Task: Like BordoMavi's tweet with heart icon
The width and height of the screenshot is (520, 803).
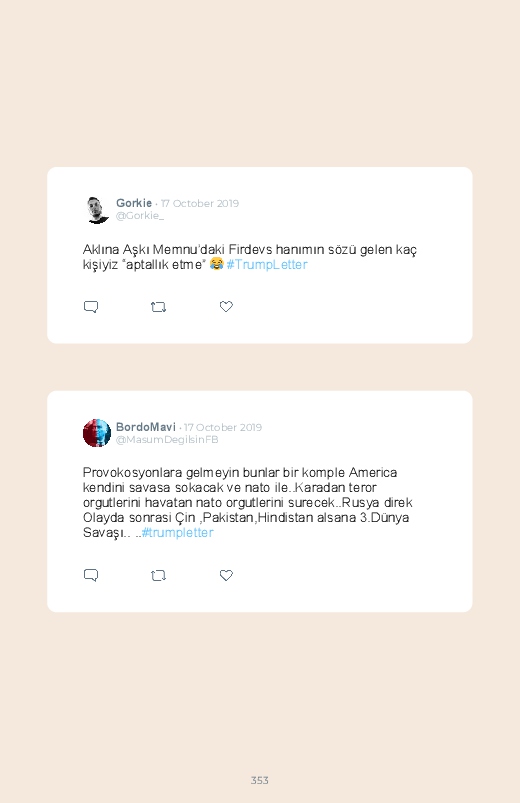Action: [x=226, y=575]
